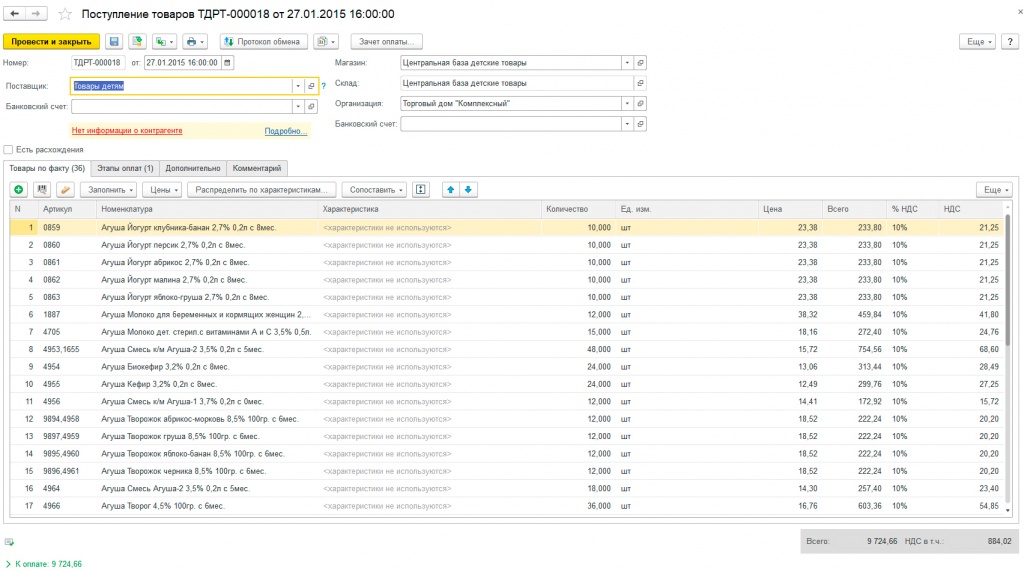Expand the К оплате: 9 724,66 section
The width and height of the screenshot is (1024, 571).
(x=44, y=564)
